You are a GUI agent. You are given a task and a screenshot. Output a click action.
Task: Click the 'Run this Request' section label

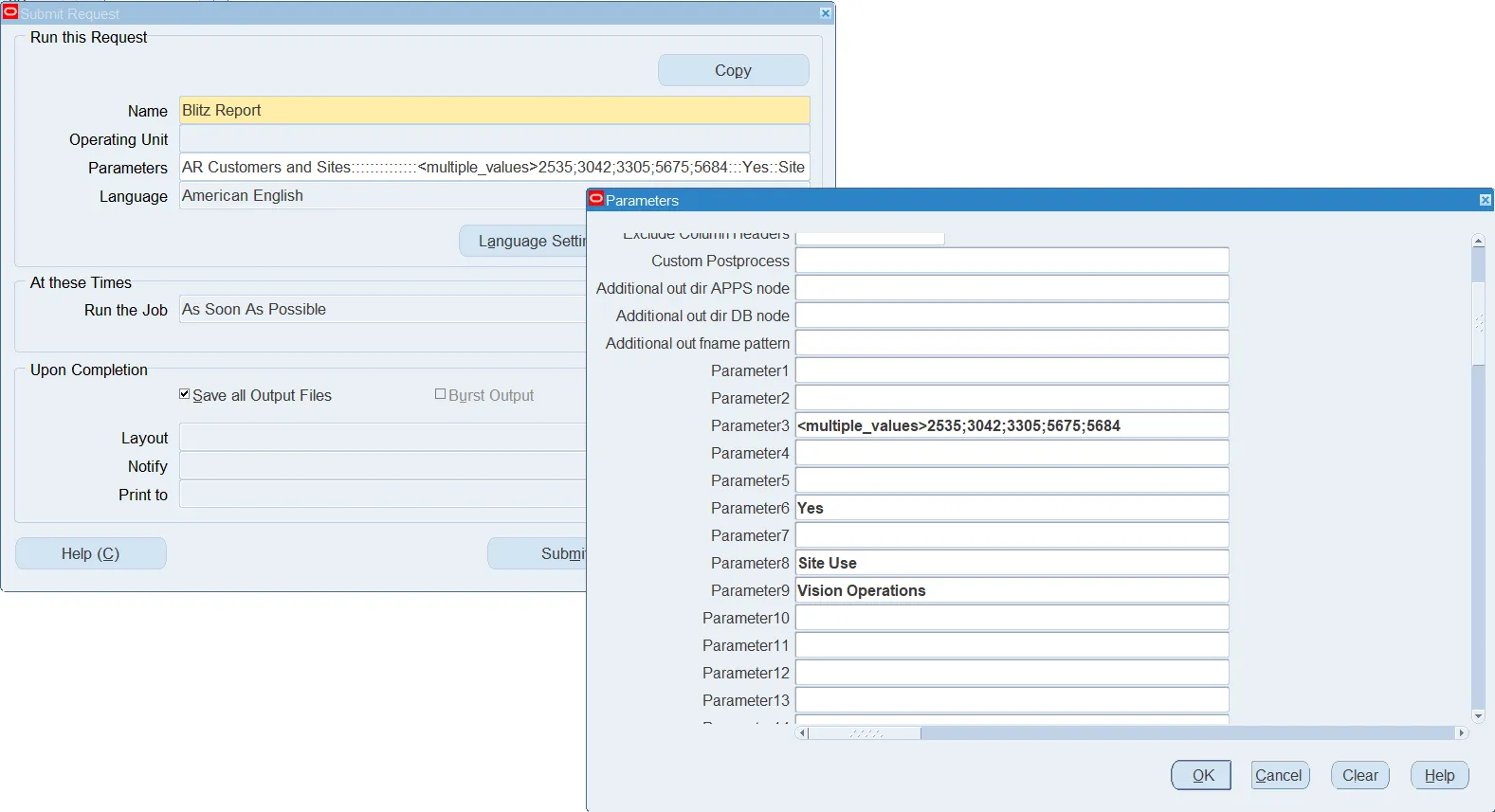[x=89, y=37]
